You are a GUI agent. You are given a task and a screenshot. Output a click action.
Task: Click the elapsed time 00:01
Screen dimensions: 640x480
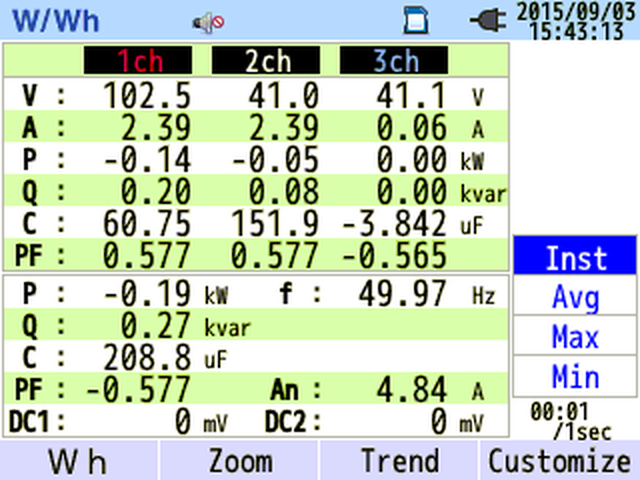tap(559, 411)
